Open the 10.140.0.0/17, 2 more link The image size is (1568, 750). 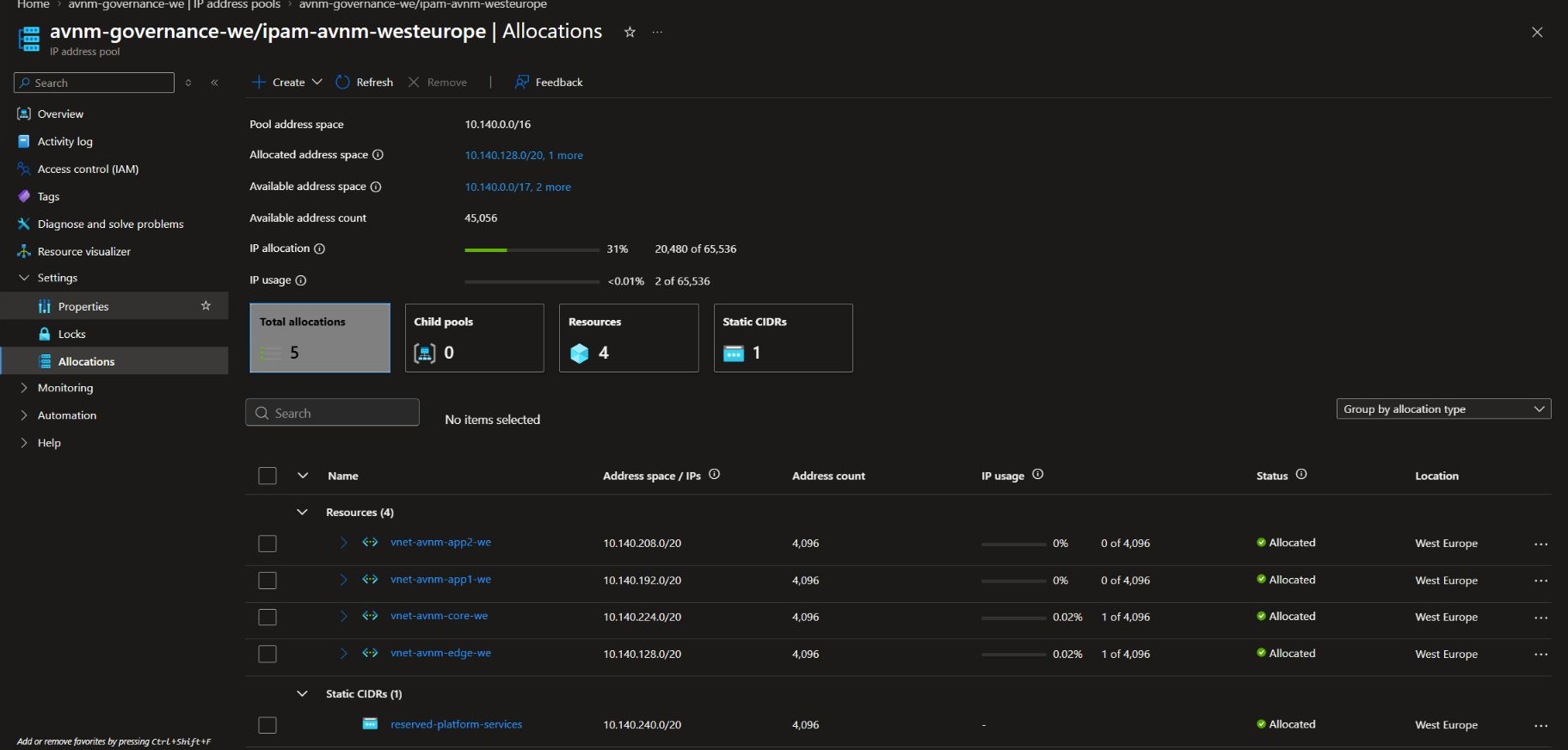[518, 187]
